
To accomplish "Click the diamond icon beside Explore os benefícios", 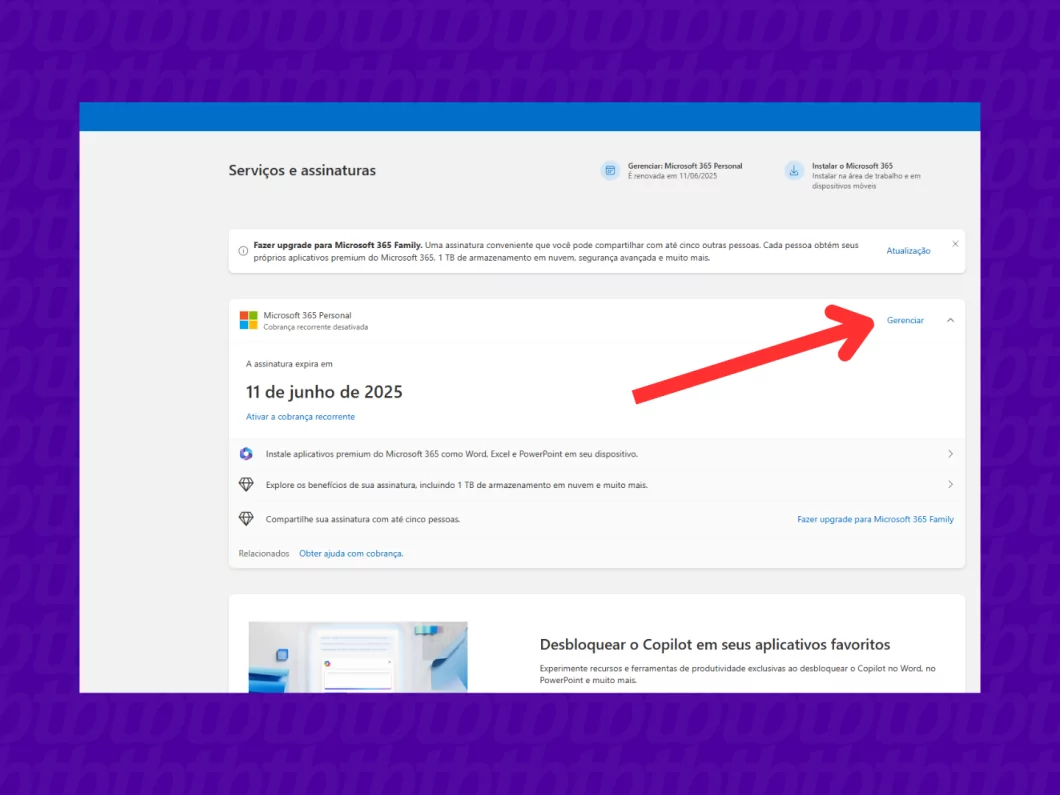I will (x=246, y=485).
